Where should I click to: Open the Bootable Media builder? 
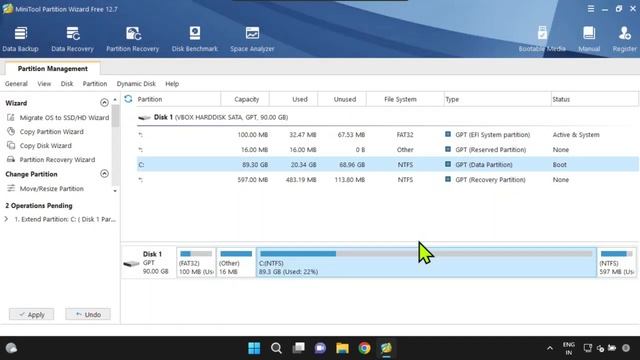tap(542, 39)
